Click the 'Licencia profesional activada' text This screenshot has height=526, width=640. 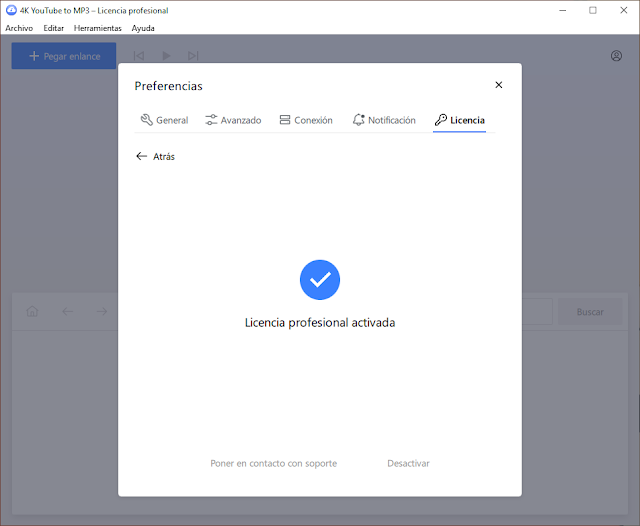pos(320,323)
